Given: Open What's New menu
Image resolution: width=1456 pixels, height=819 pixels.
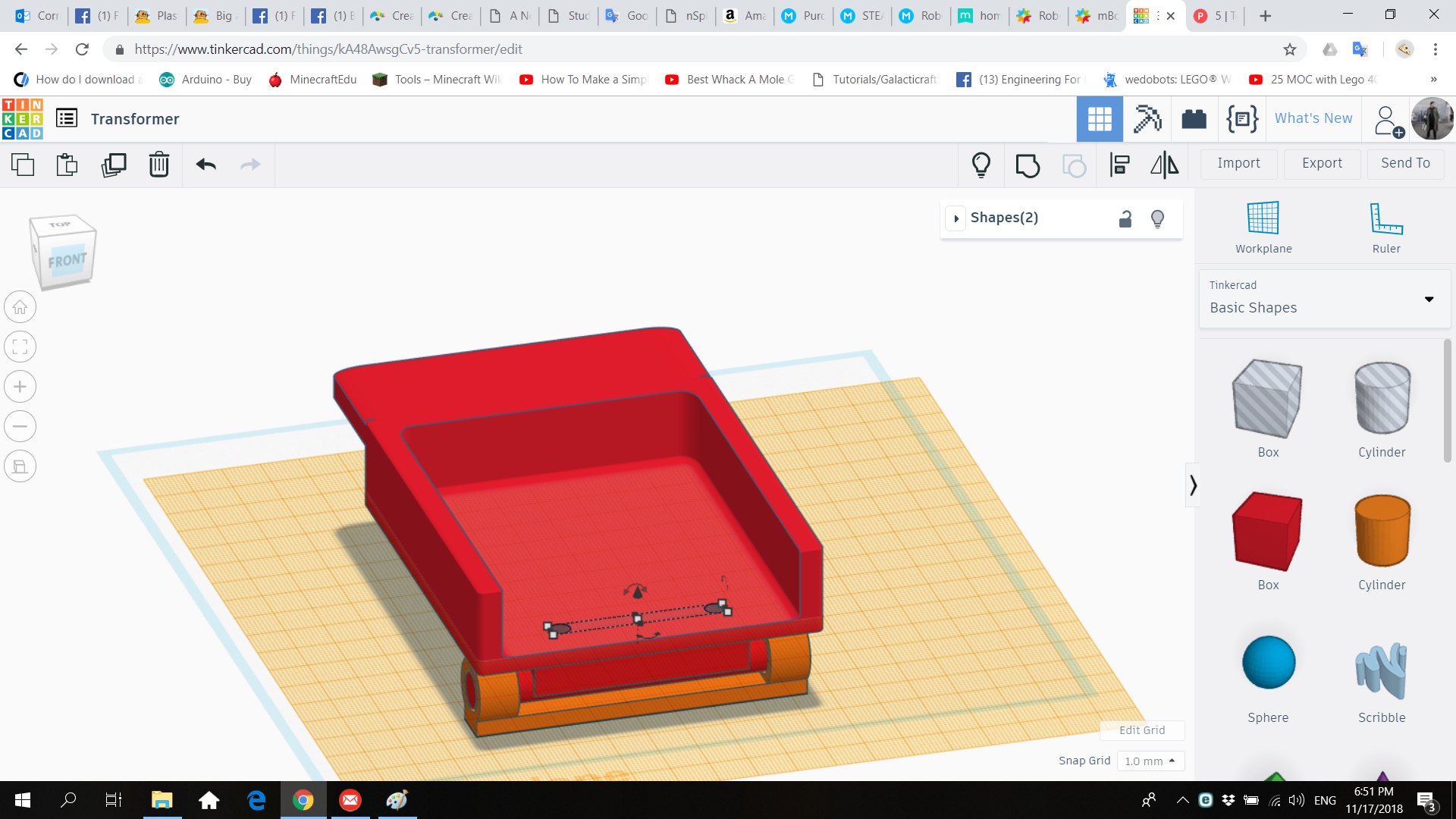Looking at the screenshot, I should tap(1313, 118).
